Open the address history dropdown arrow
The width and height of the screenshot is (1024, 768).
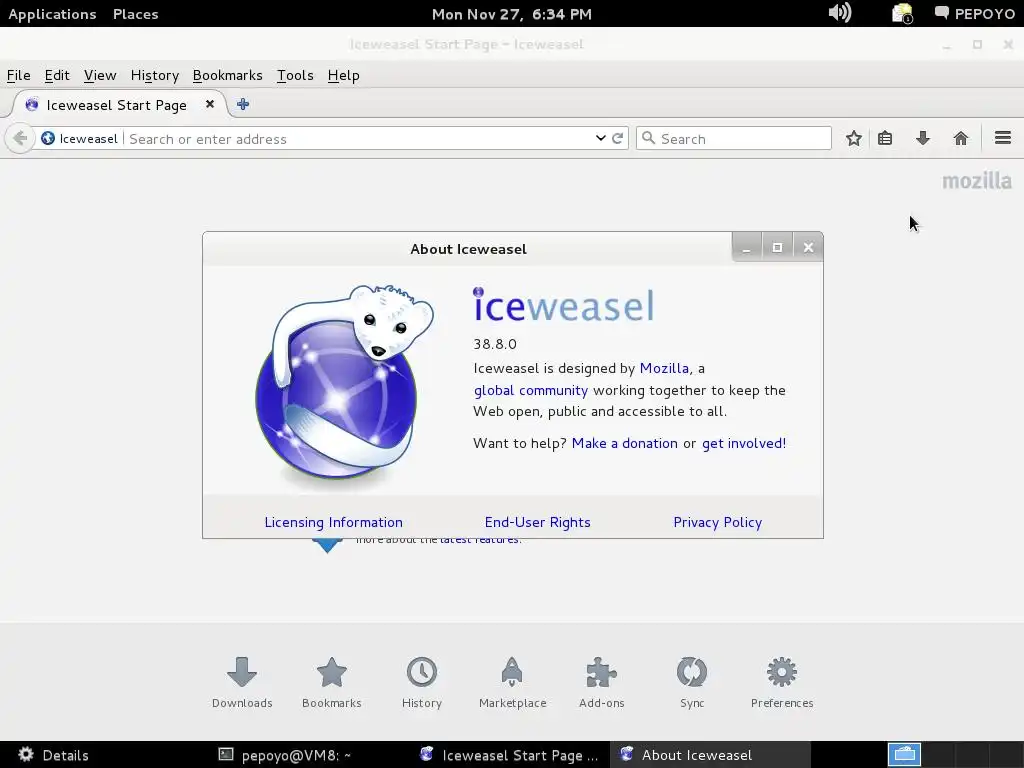click(601, 138)
